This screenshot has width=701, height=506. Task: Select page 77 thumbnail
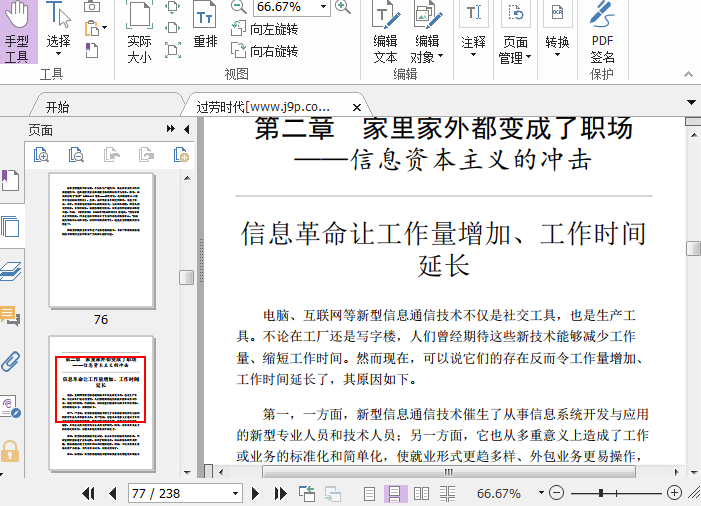[x=101, y=403]
